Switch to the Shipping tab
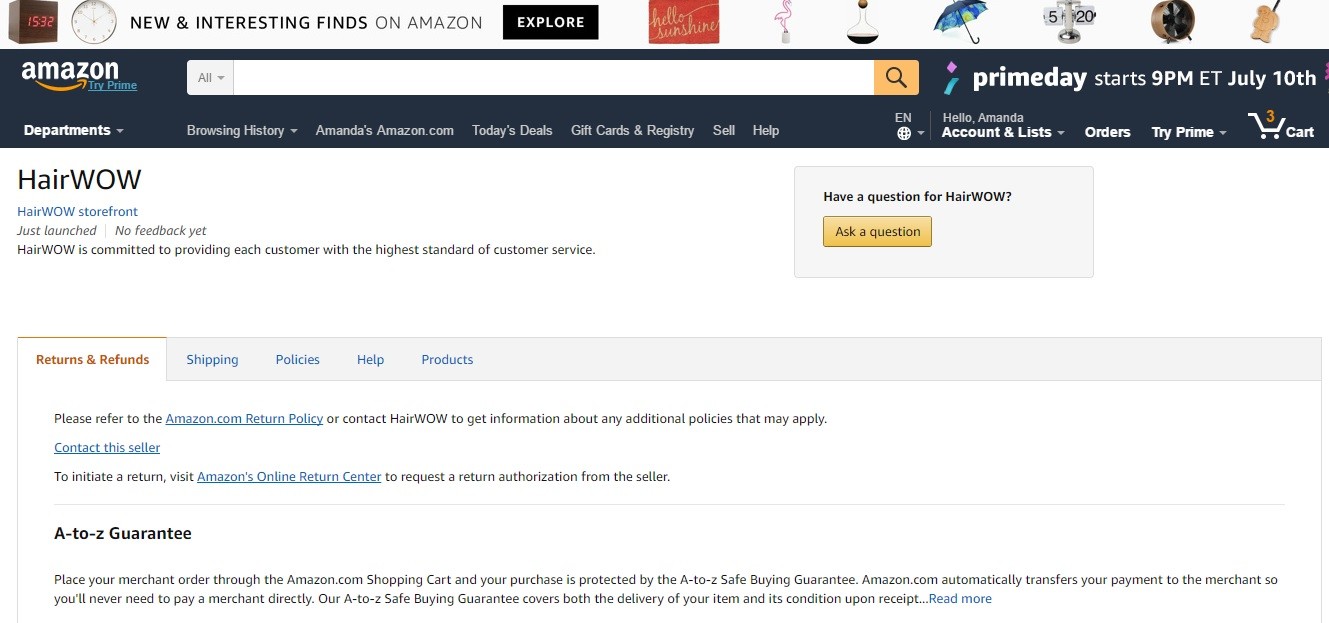The width and height of the screenshot is (1329, 623). tap(212, 359)
